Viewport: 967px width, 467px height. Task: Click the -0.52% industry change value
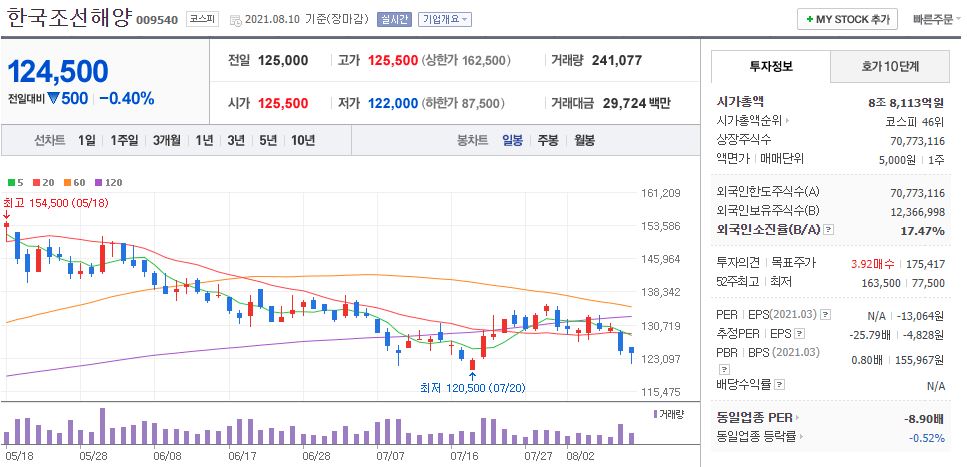click(x=926, y=438)
